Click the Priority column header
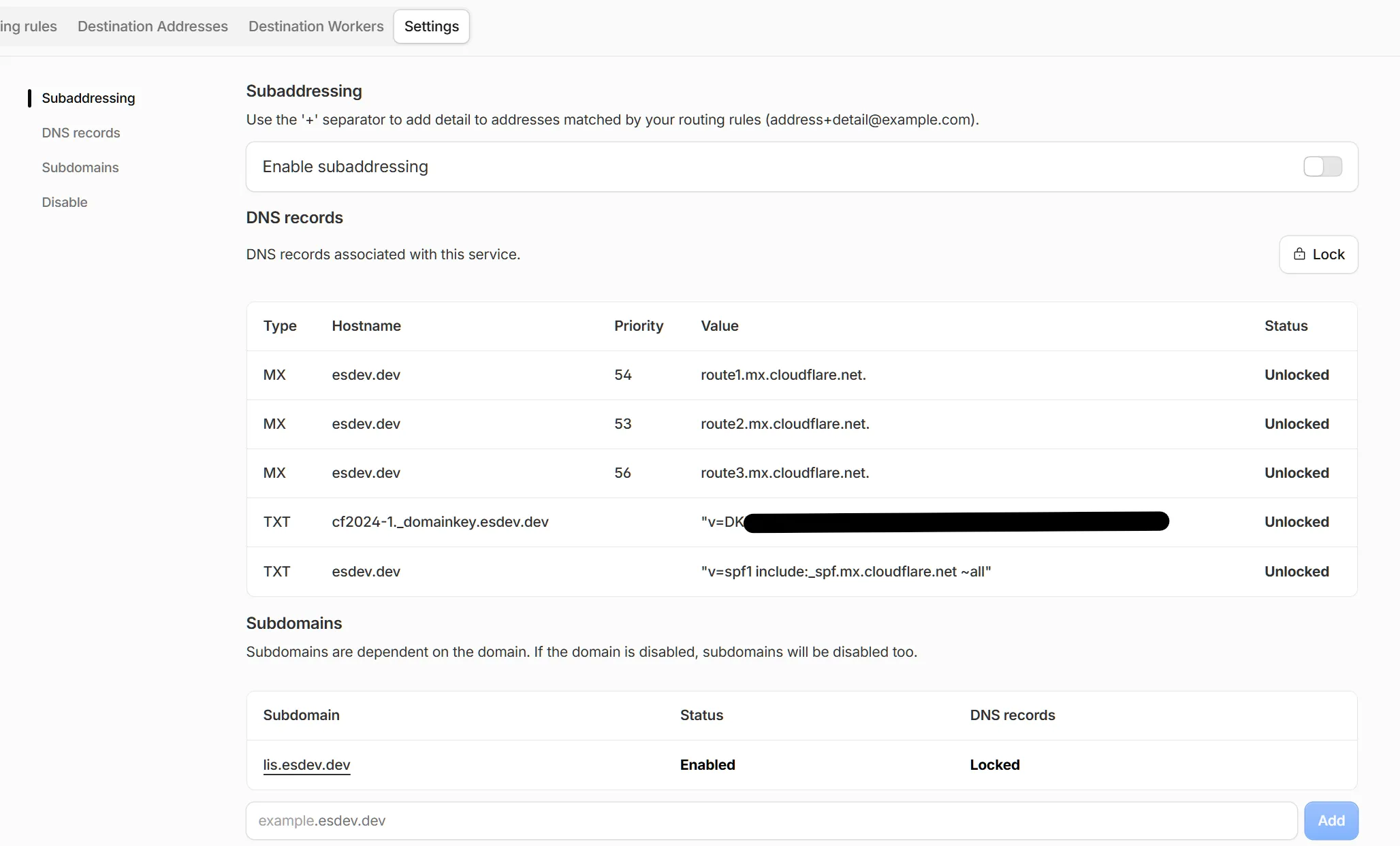The height and width of the screenshot is (846, 1400). 639,326
